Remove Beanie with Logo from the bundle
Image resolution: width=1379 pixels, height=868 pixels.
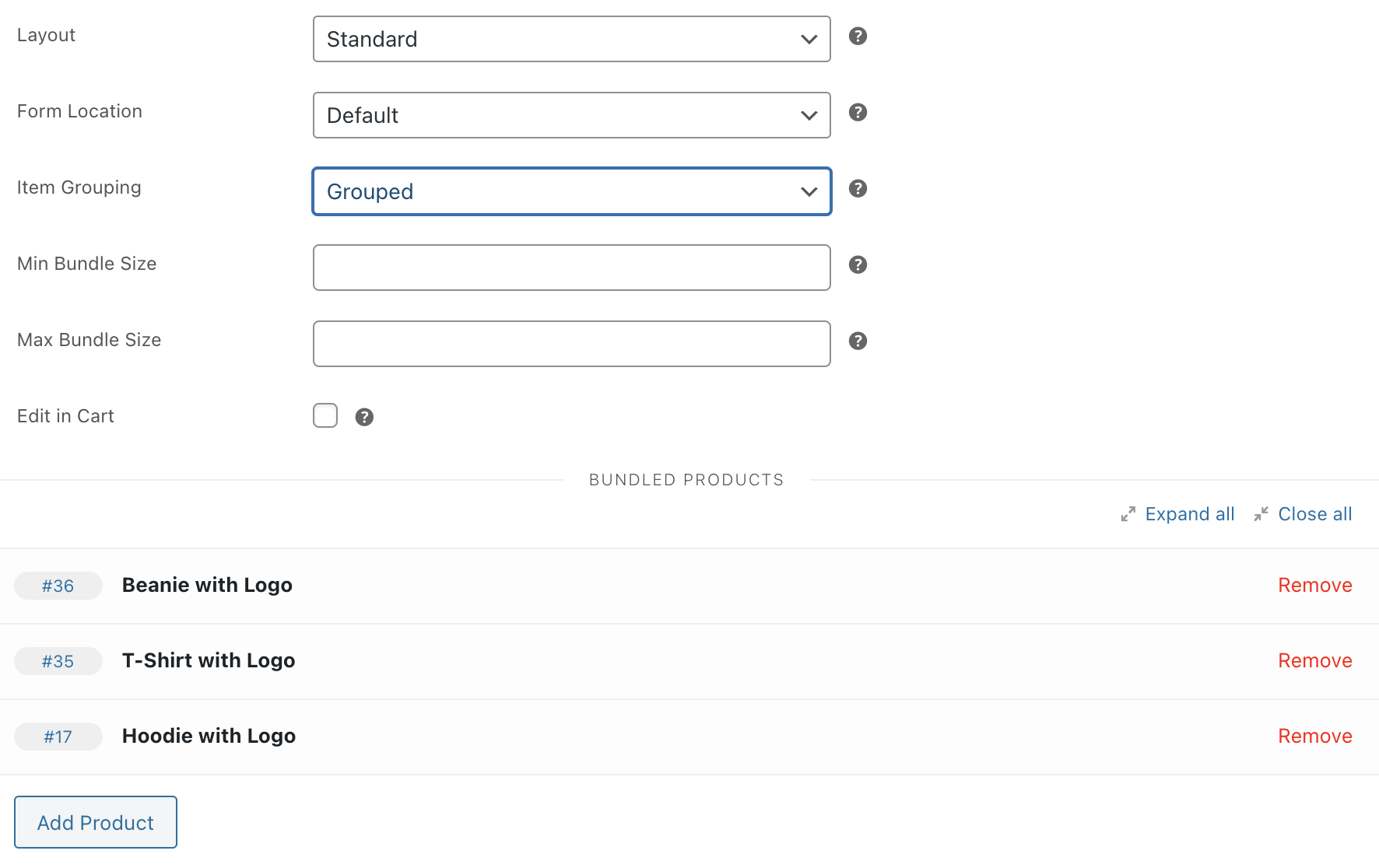coord(1314,585)
